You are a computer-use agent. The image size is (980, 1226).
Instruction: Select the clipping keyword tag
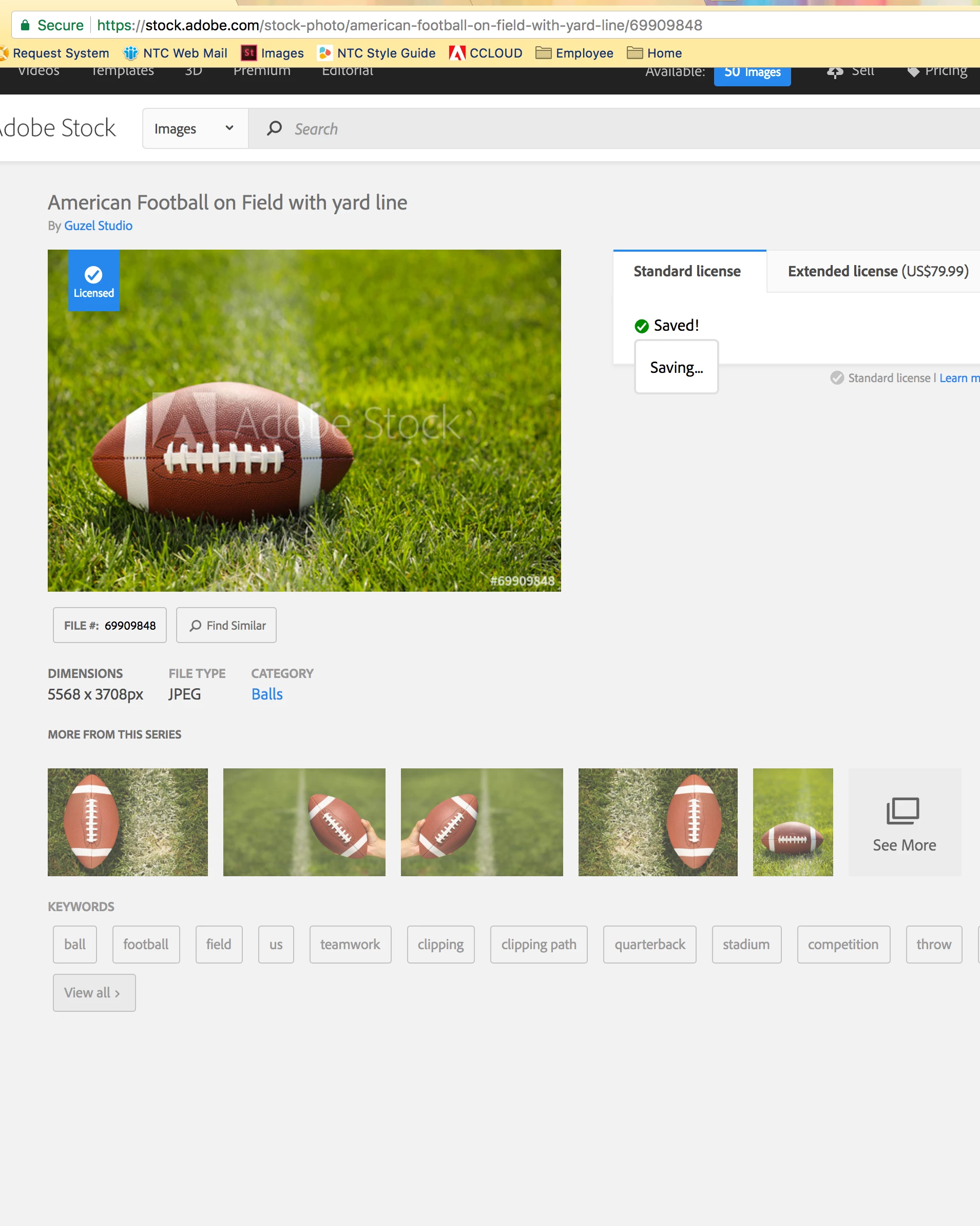pyautogui.click(x=440, y=944)
